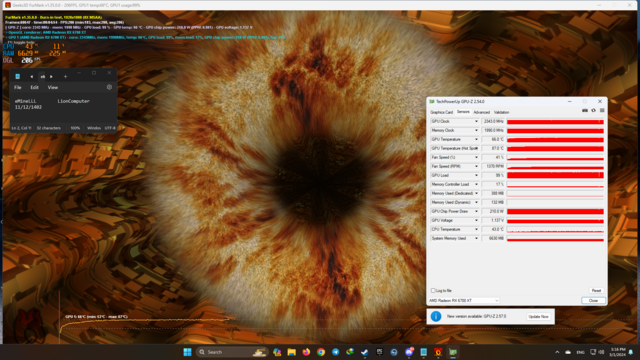Open Notepad's View menu
Image resolution: width=640 pixels, height=360 pixels.
point(53,87)
